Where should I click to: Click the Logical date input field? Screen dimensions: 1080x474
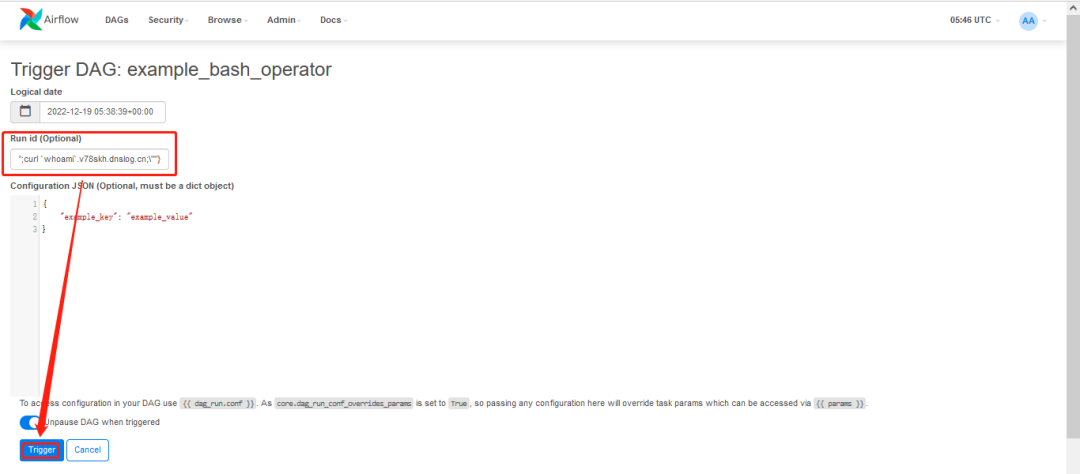click(103, 112)
